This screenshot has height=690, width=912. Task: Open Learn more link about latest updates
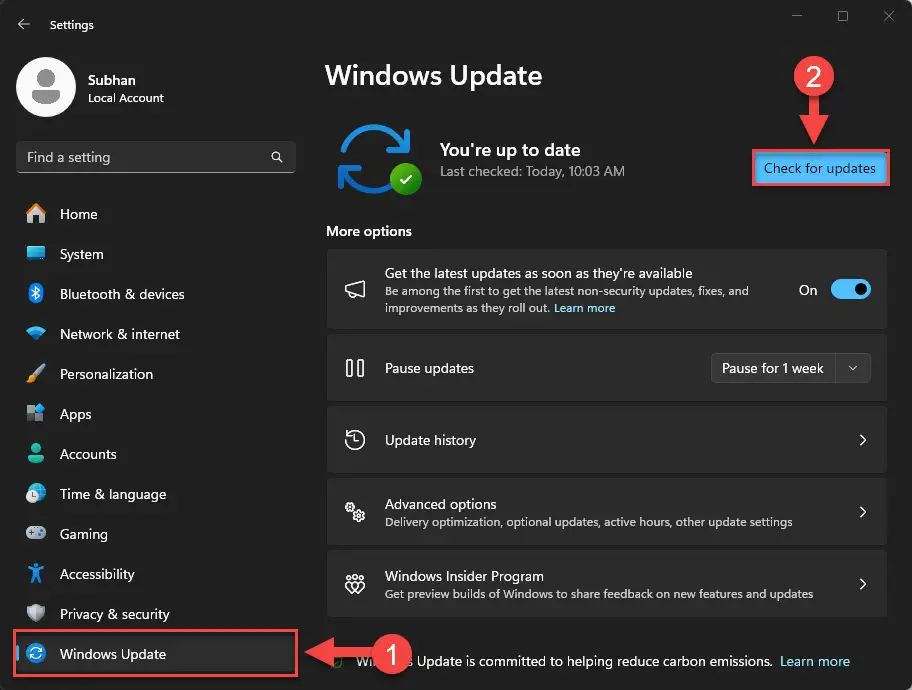tap(584, 308)
